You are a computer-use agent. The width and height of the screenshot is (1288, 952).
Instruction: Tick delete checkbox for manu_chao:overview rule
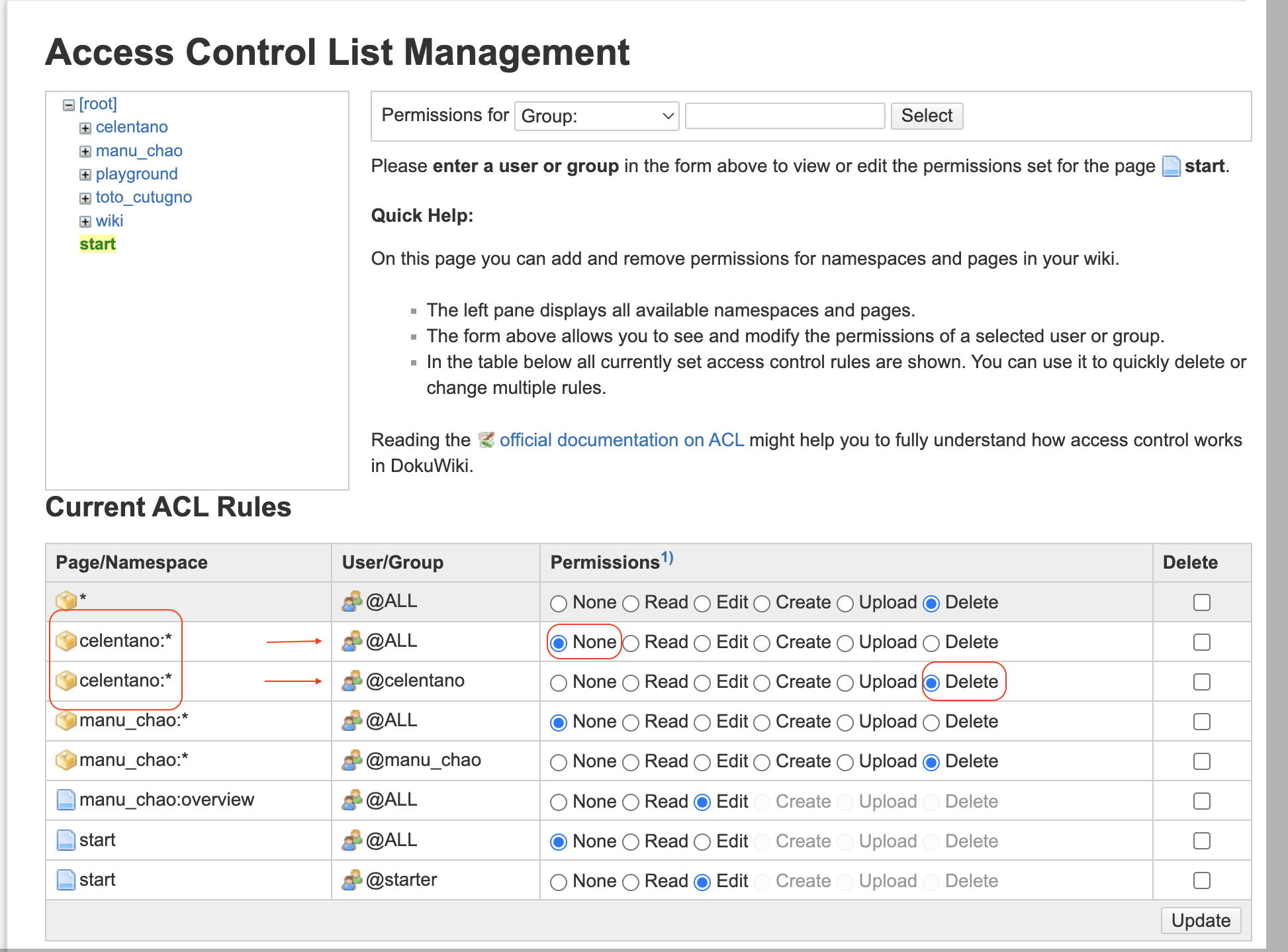pos(1201,801)
